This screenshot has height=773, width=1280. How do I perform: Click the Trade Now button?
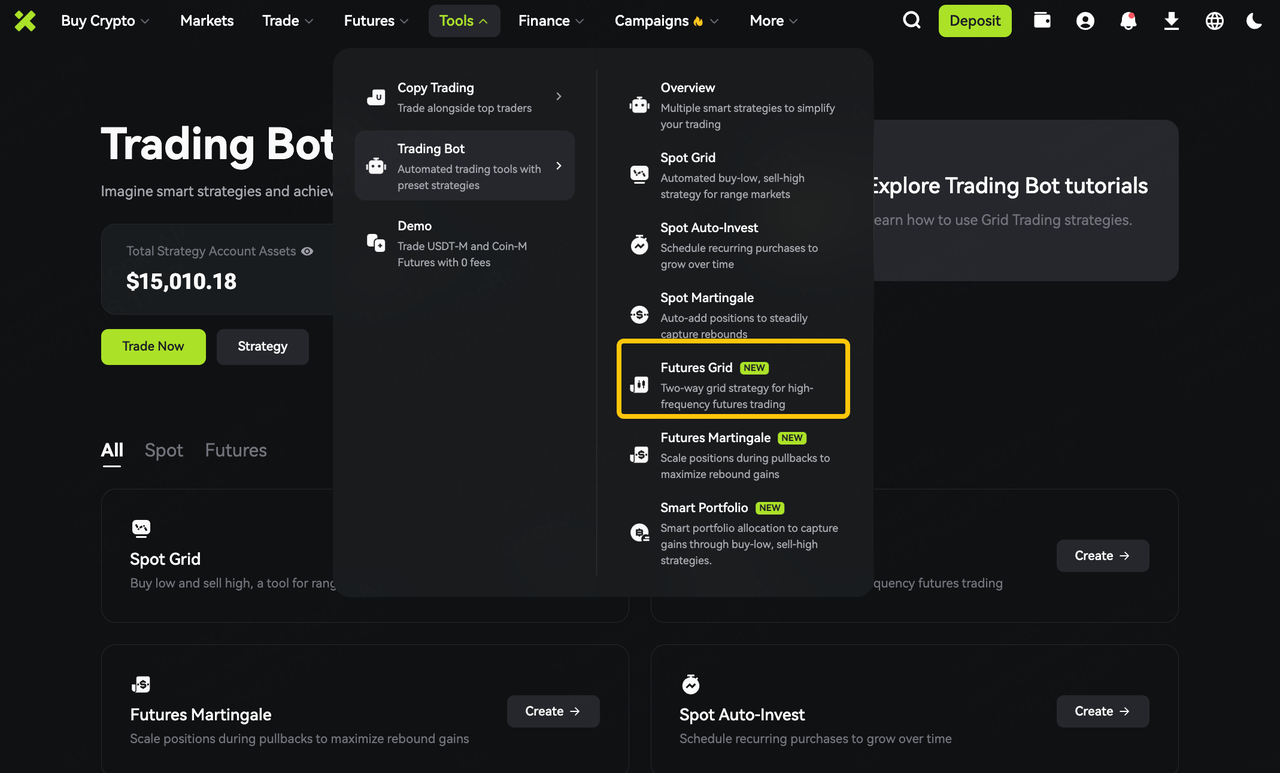[153, 346]
